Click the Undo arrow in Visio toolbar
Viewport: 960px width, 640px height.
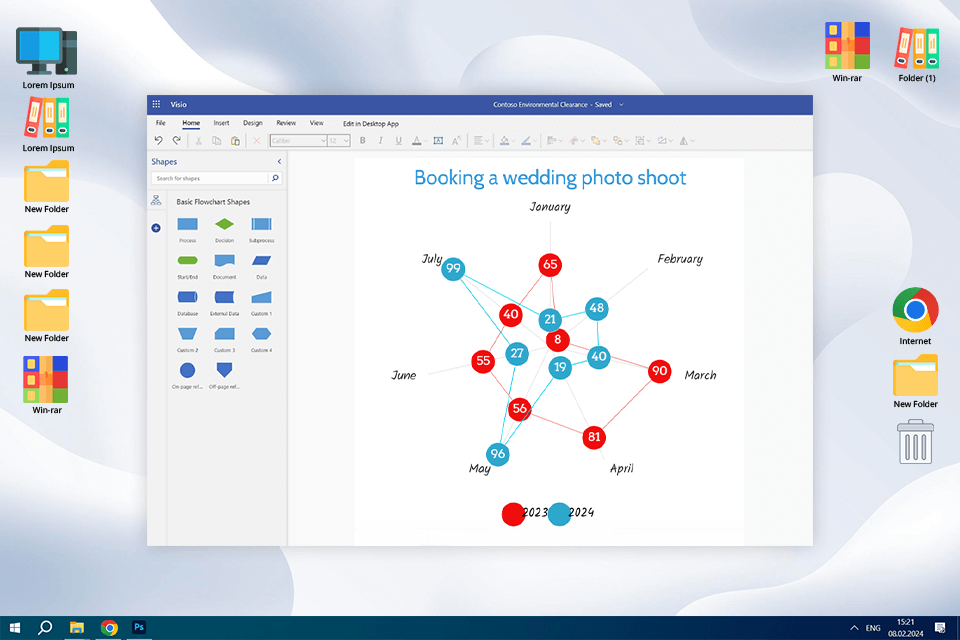[159, 141]
